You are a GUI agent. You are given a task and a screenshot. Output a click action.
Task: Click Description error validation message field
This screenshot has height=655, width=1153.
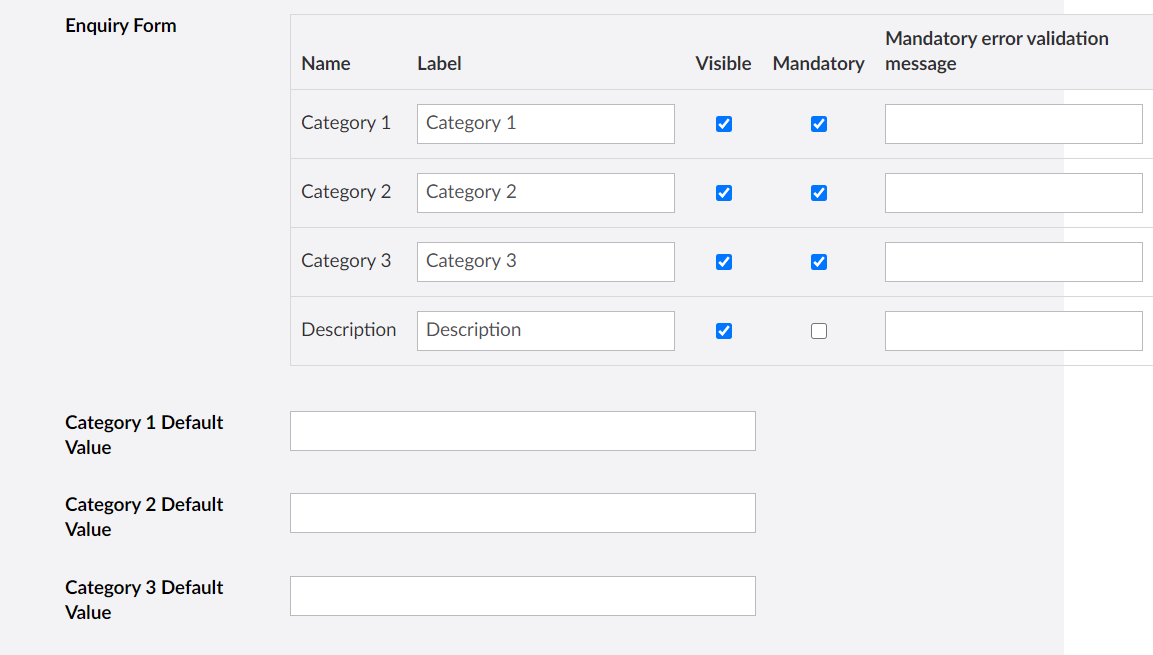(1013, 331)
